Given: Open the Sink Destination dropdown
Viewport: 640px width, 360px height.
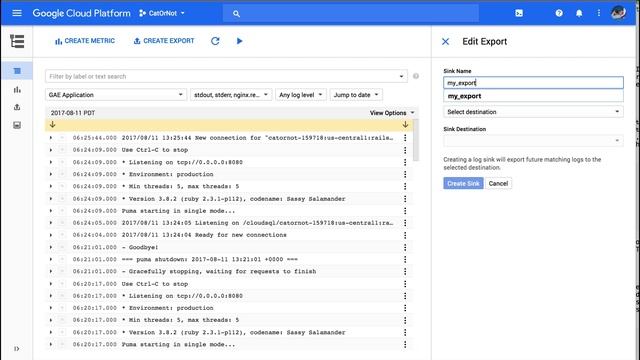Looking at the screenshot, I should [x=533, y=141].
